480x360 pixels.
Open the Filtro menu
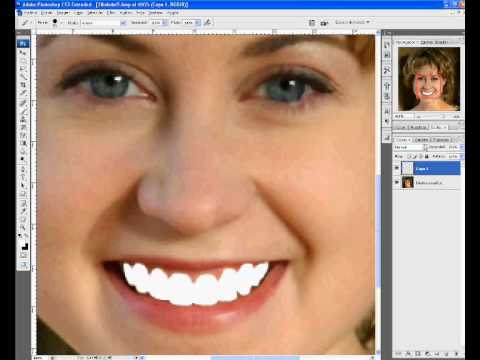111,13
